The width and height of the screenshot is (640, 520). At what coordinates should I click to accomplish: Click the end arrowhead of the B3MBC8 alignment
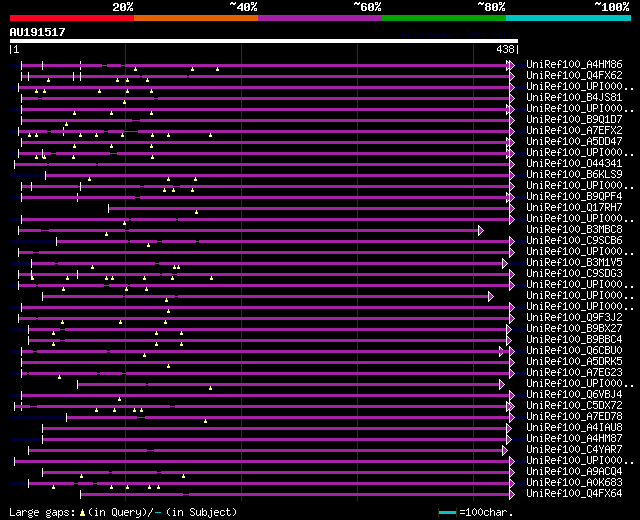pyautogui.click(x=481, y=231)
